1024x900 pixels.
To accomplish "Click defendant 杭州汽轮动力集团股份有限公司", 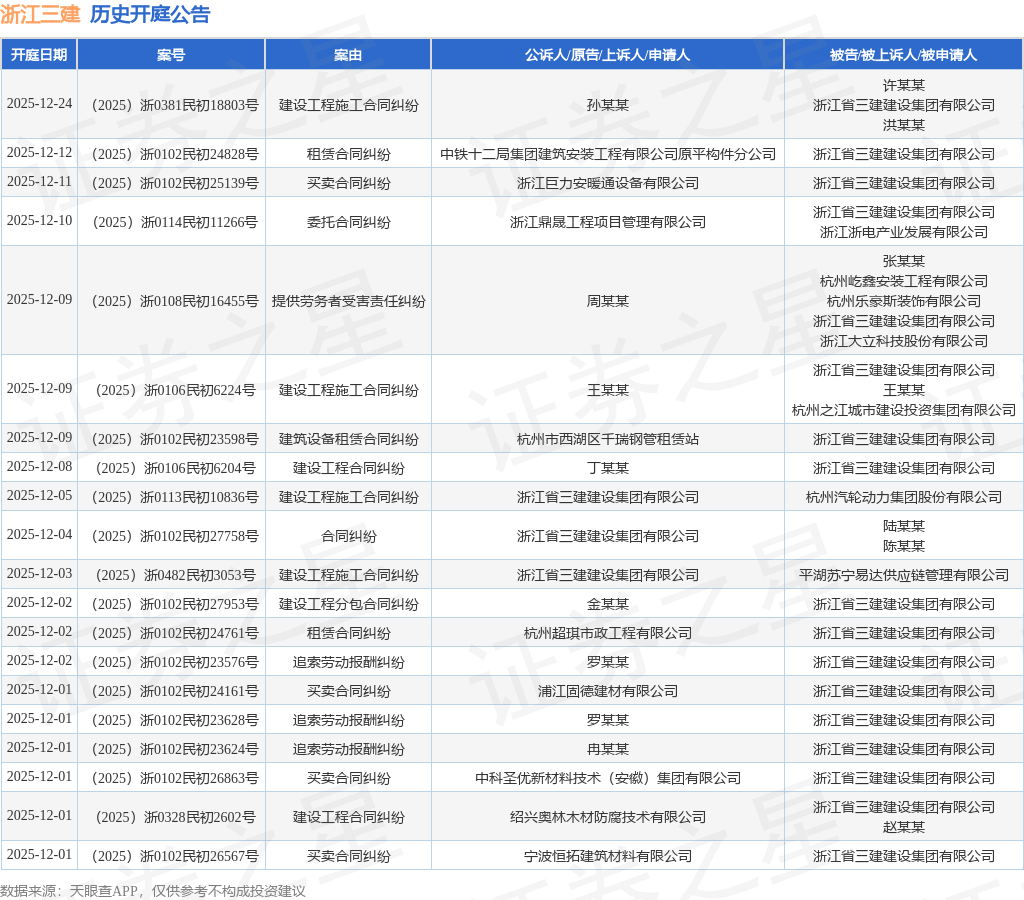I will 904,497.
